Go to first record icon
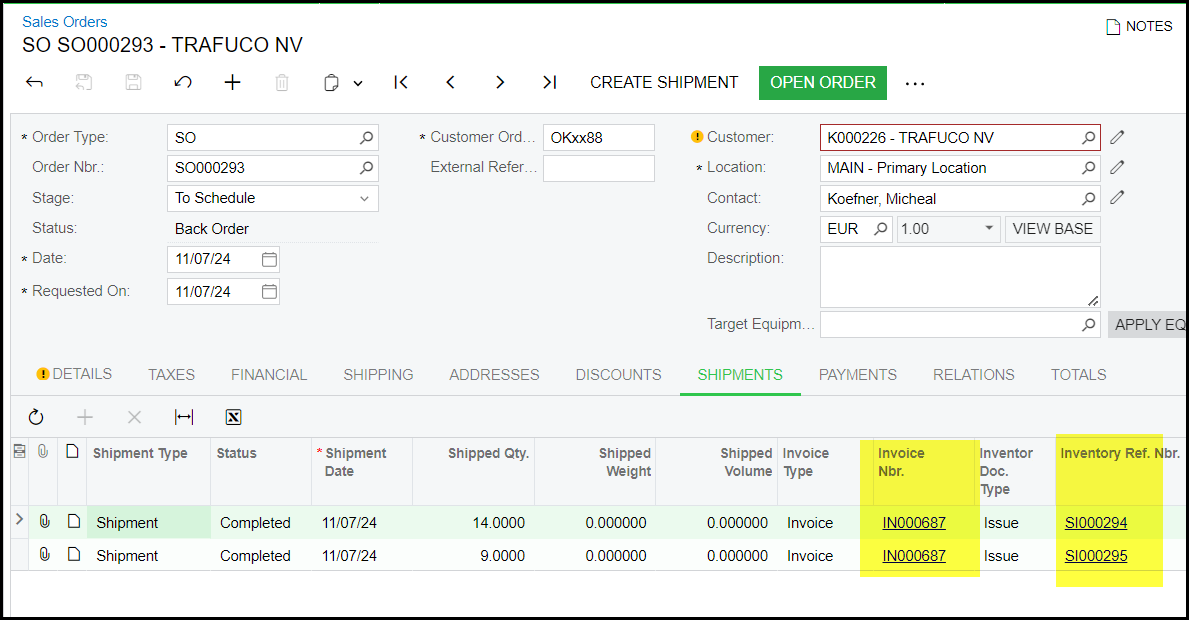Screen dimensions: 1189x620 (x=401, y=83)
